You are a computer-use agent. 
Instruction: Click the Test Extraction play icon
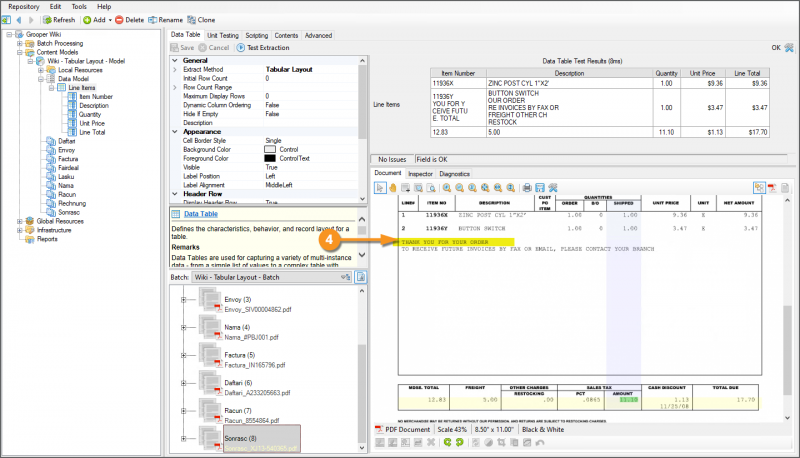[x=241, y=48]
